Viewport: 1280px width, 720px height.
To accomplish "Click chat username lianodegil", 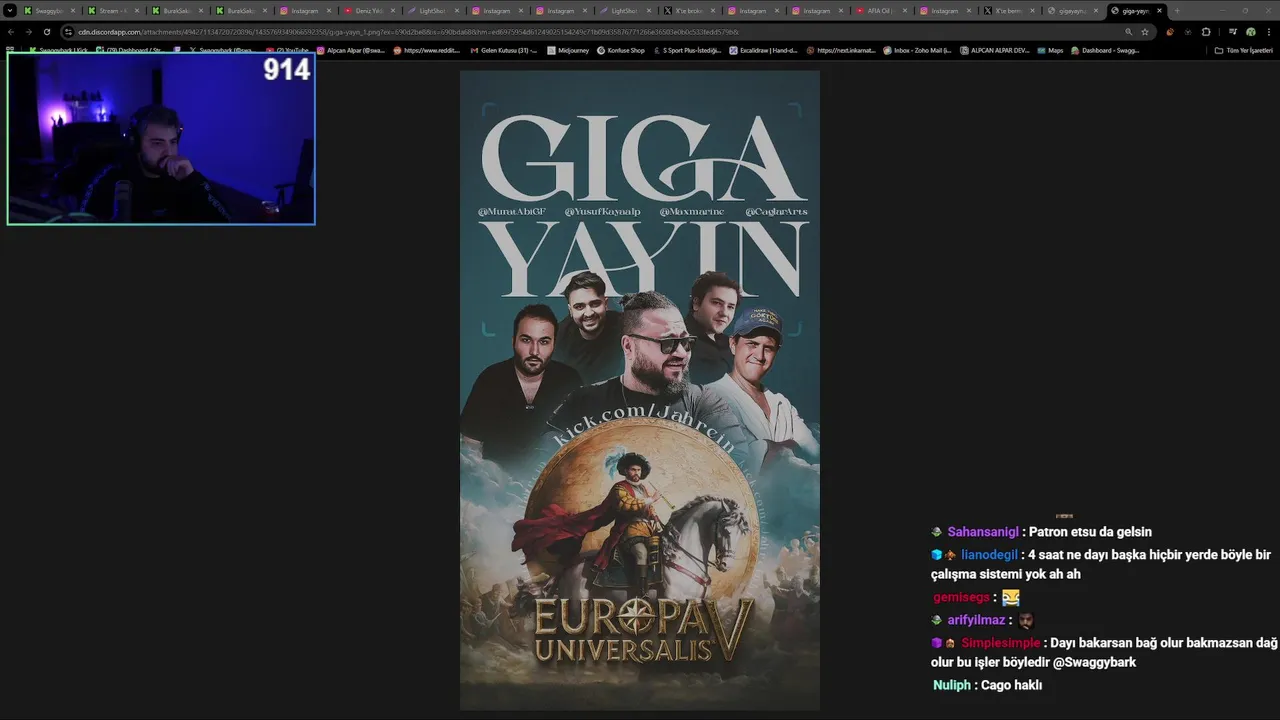I will tap(989, 555).
